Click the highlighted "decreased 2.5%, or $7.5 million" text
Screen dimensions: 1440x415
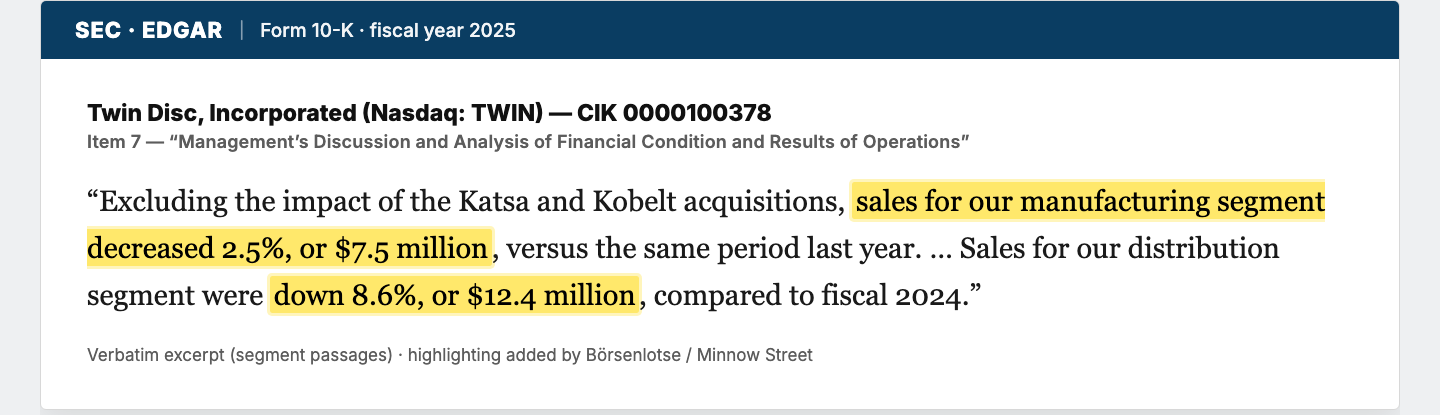pos(289,248)
